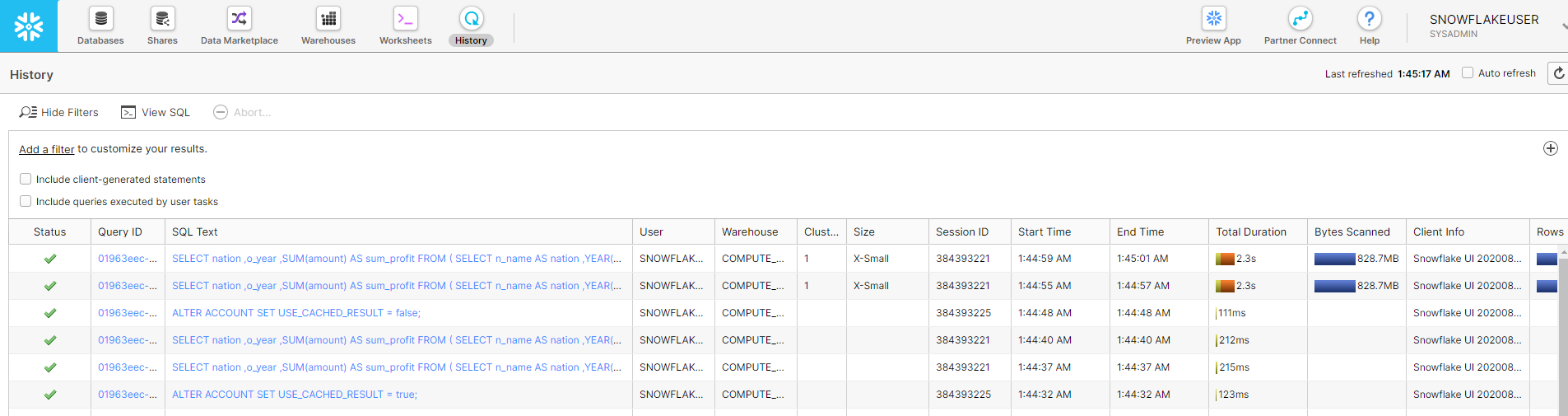Image resolution: width=1568 pixels, height=416 pixels.
Task: Launch the Preview App
Action: coord(1213,26)
